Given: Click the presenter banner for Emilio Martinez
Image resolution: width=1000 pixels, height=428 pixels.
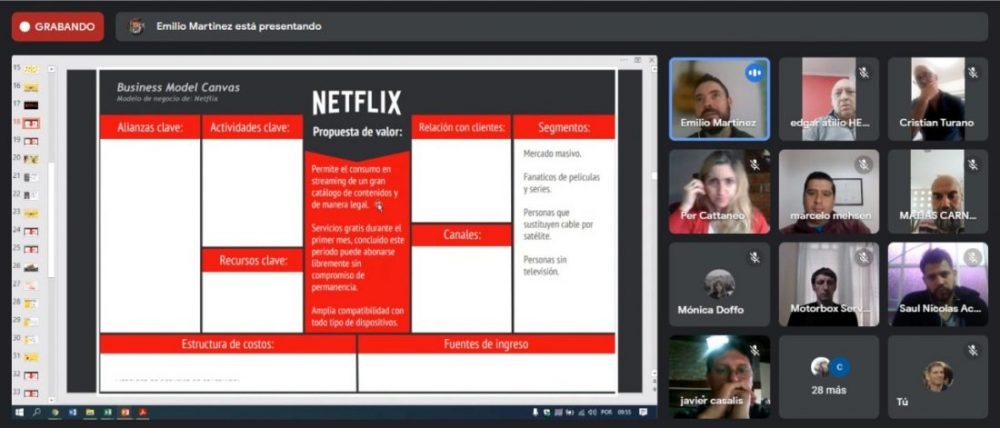Looking at the screenshot, I should (x=552, y=27).
